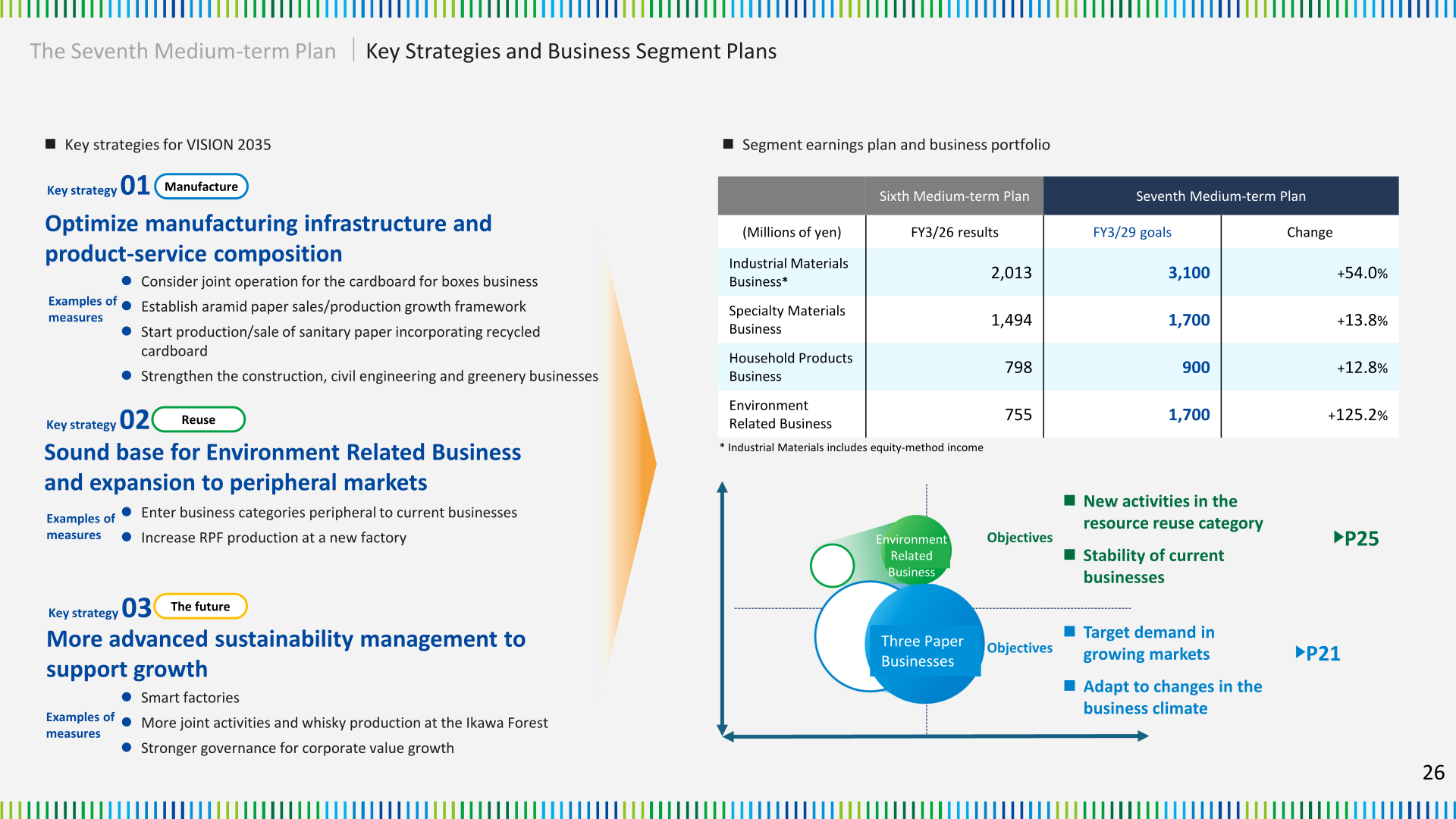Select the '755' Environment Related result
The height and width of the screenshot is (819, 1456).
[x=1018, y=415]
